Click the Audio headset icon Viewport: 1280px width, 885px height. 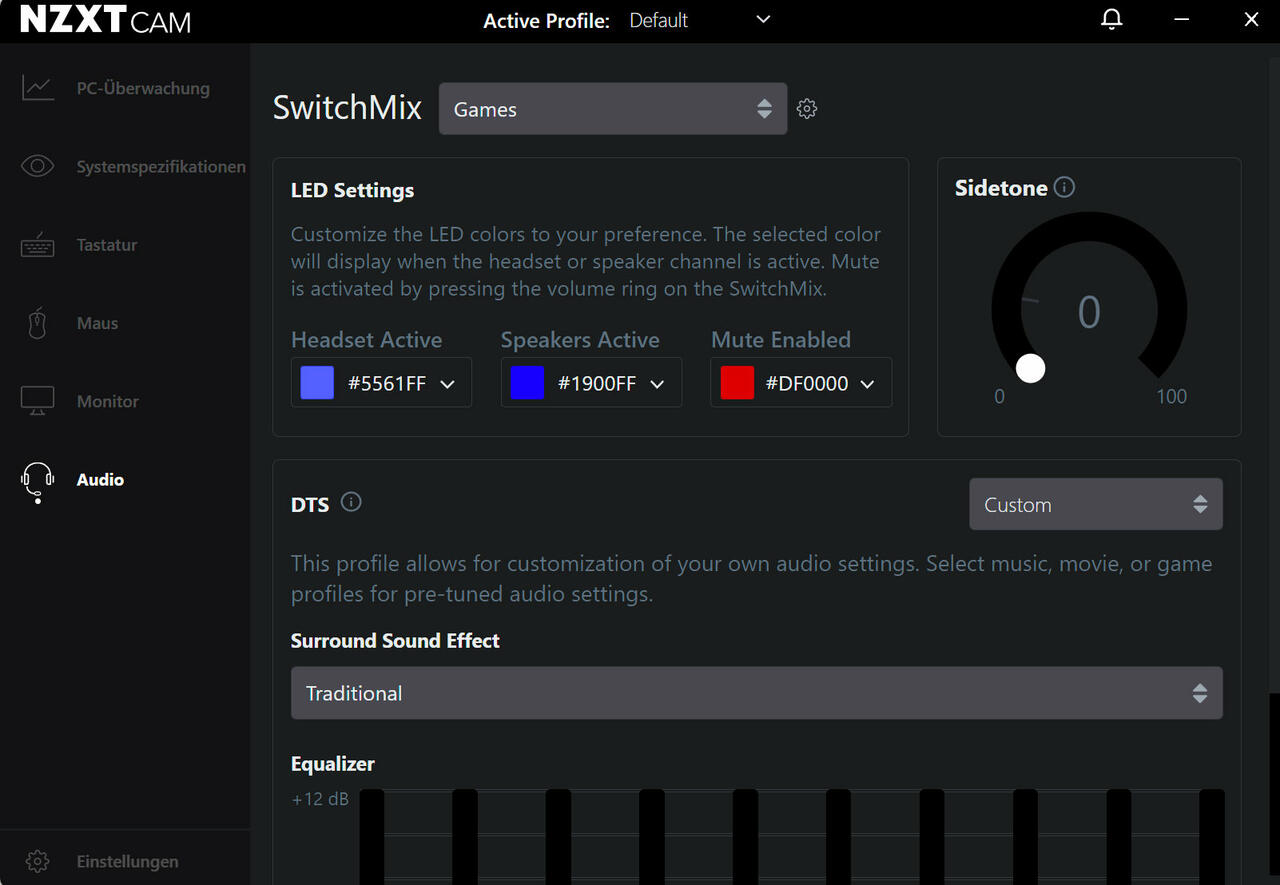point(38,481)
